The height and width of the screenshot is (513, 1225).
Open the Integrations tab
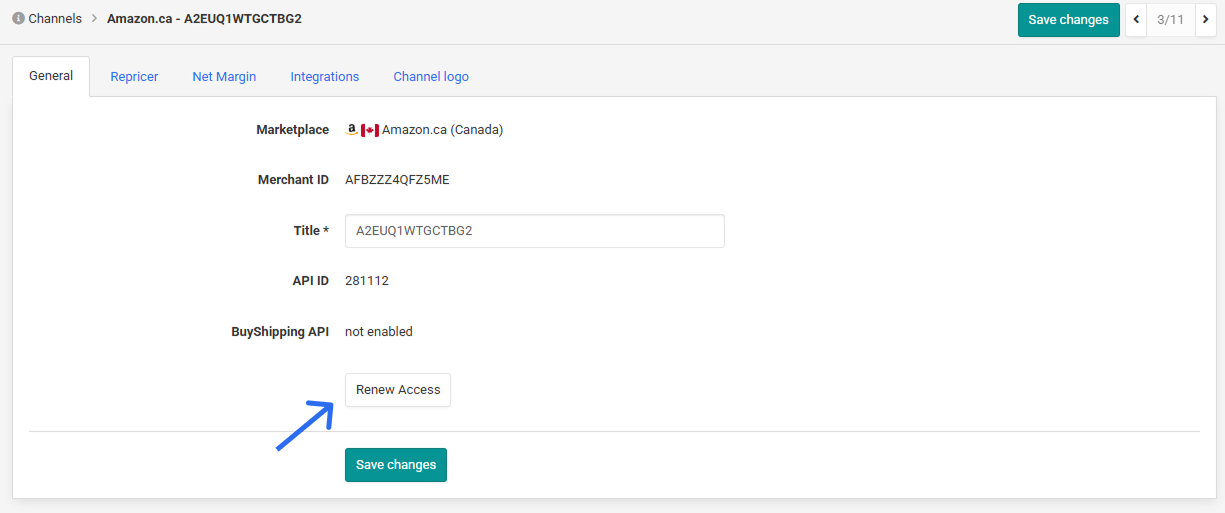(325, 77)
